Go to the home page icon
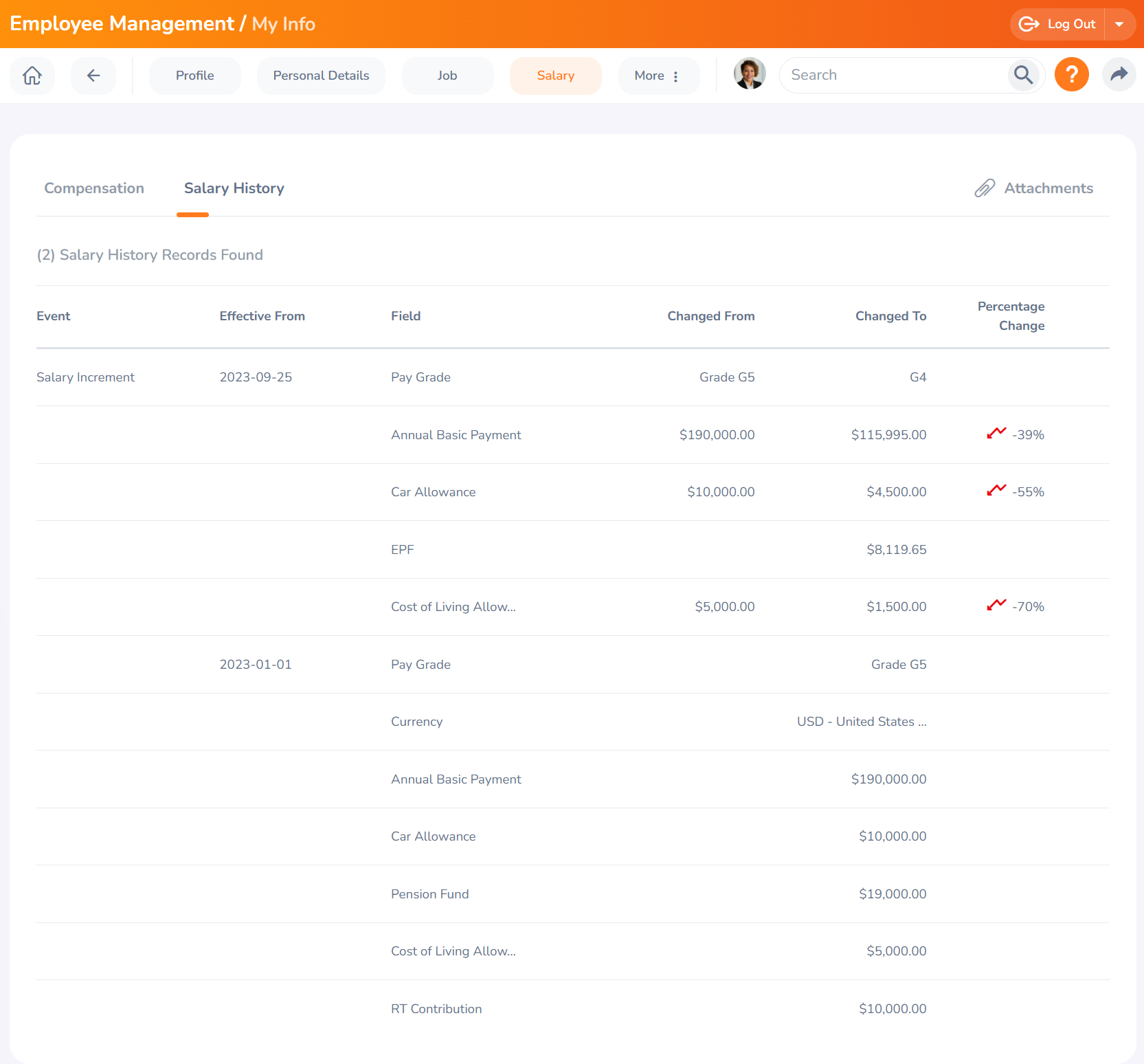This screenshot has height=1064, width=1144. (32, 76)
